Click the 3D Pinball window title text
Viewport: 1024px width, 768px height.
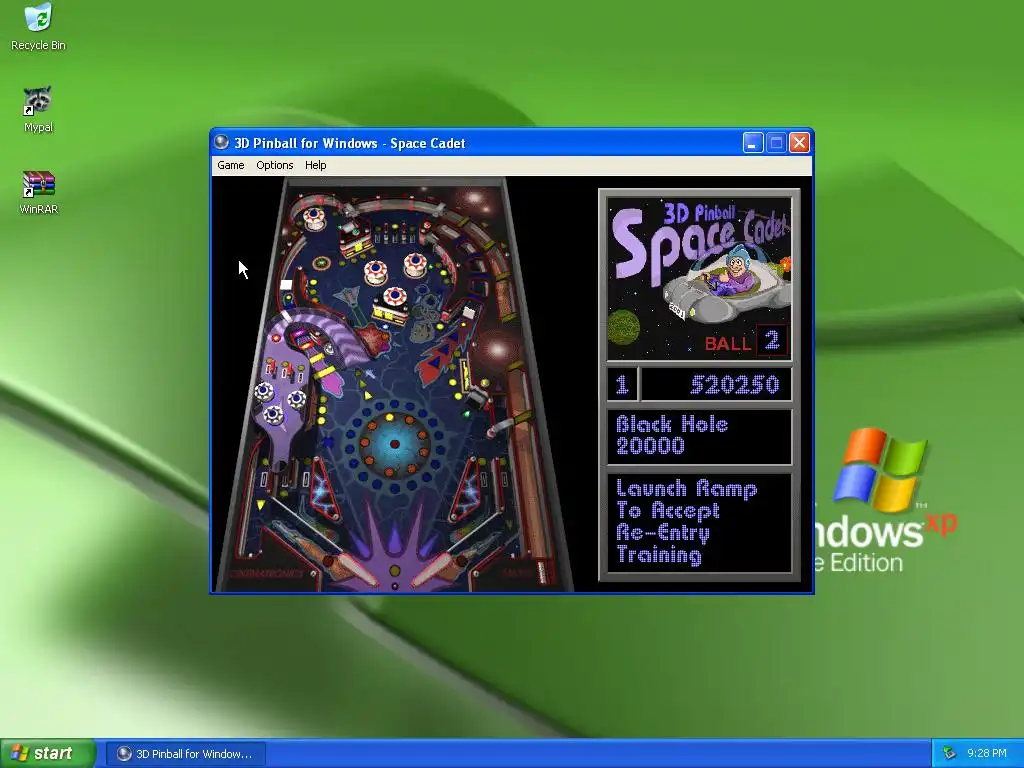tap(349, 143)
